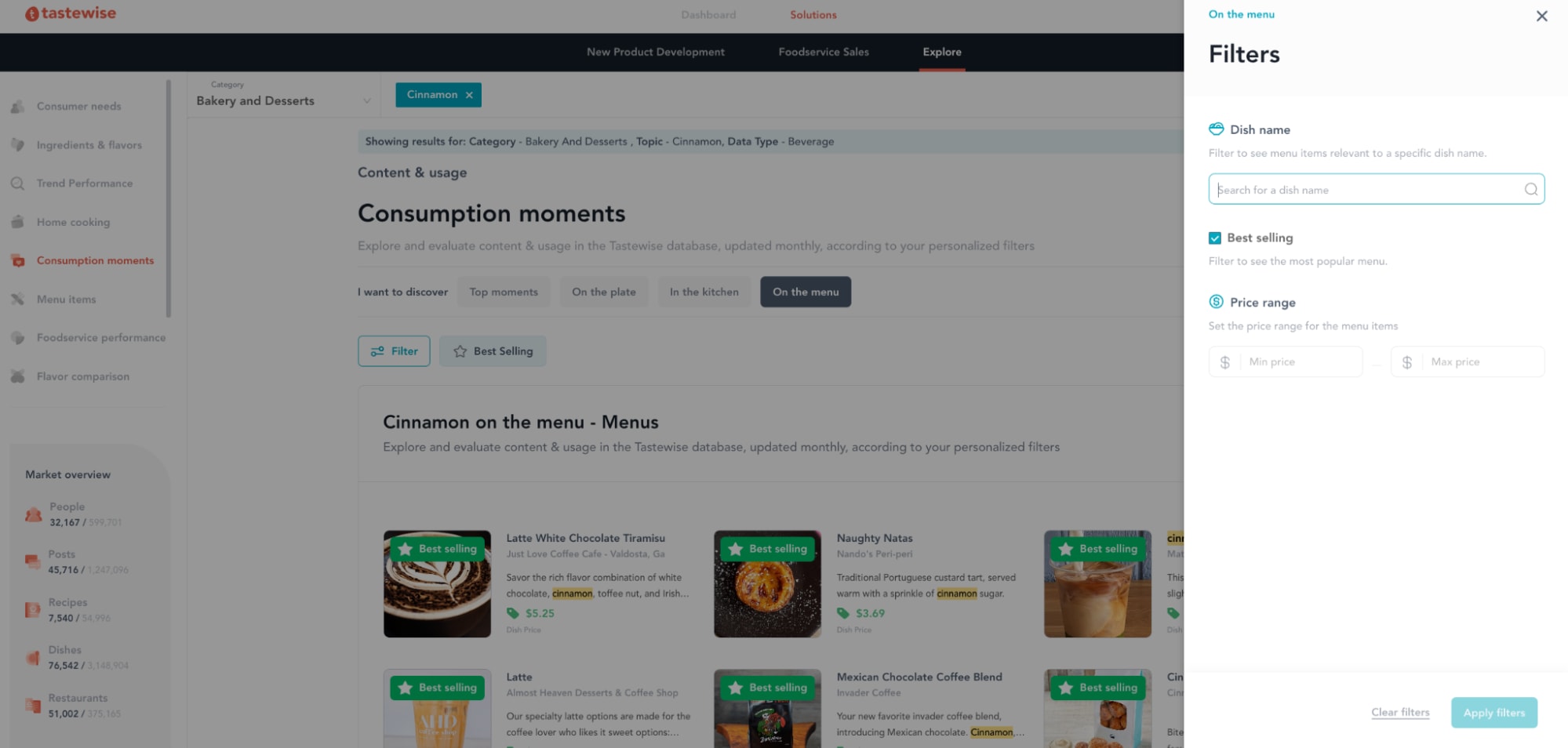Click the Menu items sidebar icon
1568x748 pixels.
pos(18,299)
